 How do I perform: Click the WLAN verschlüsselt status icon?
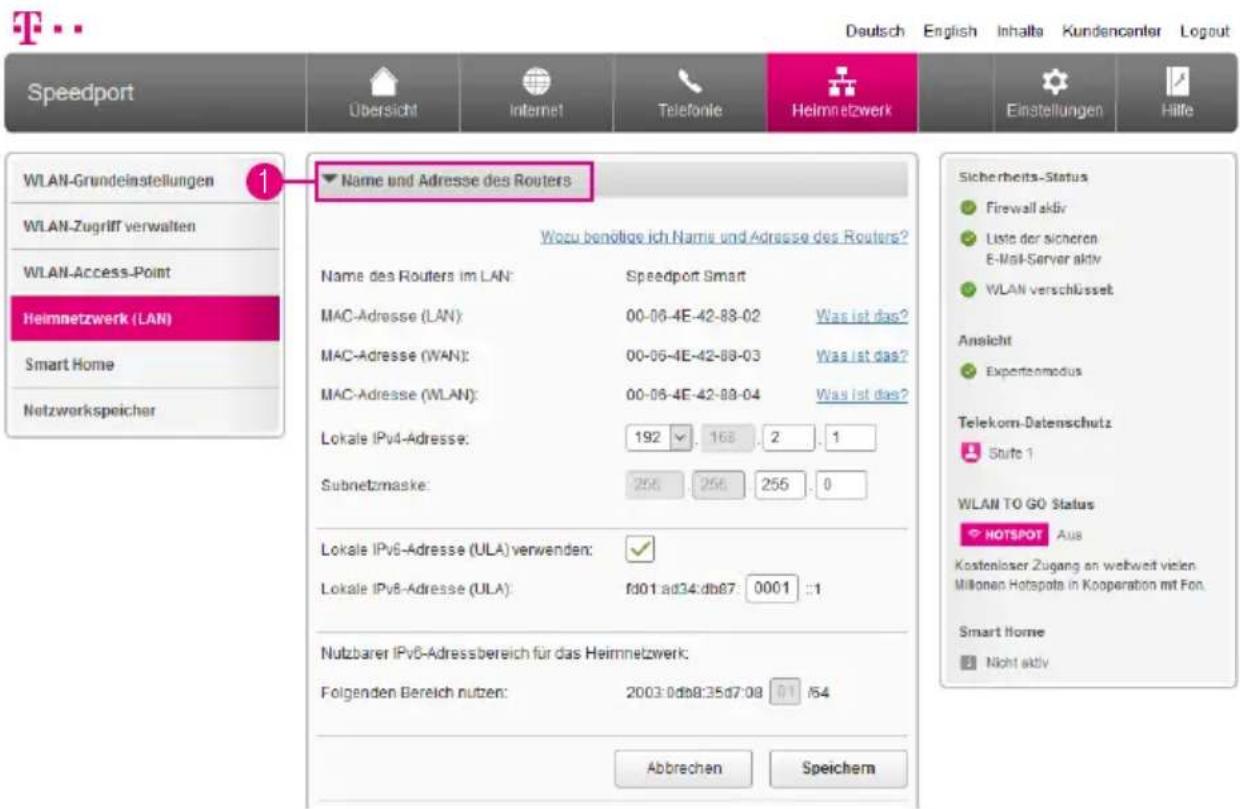pos(967,289)
